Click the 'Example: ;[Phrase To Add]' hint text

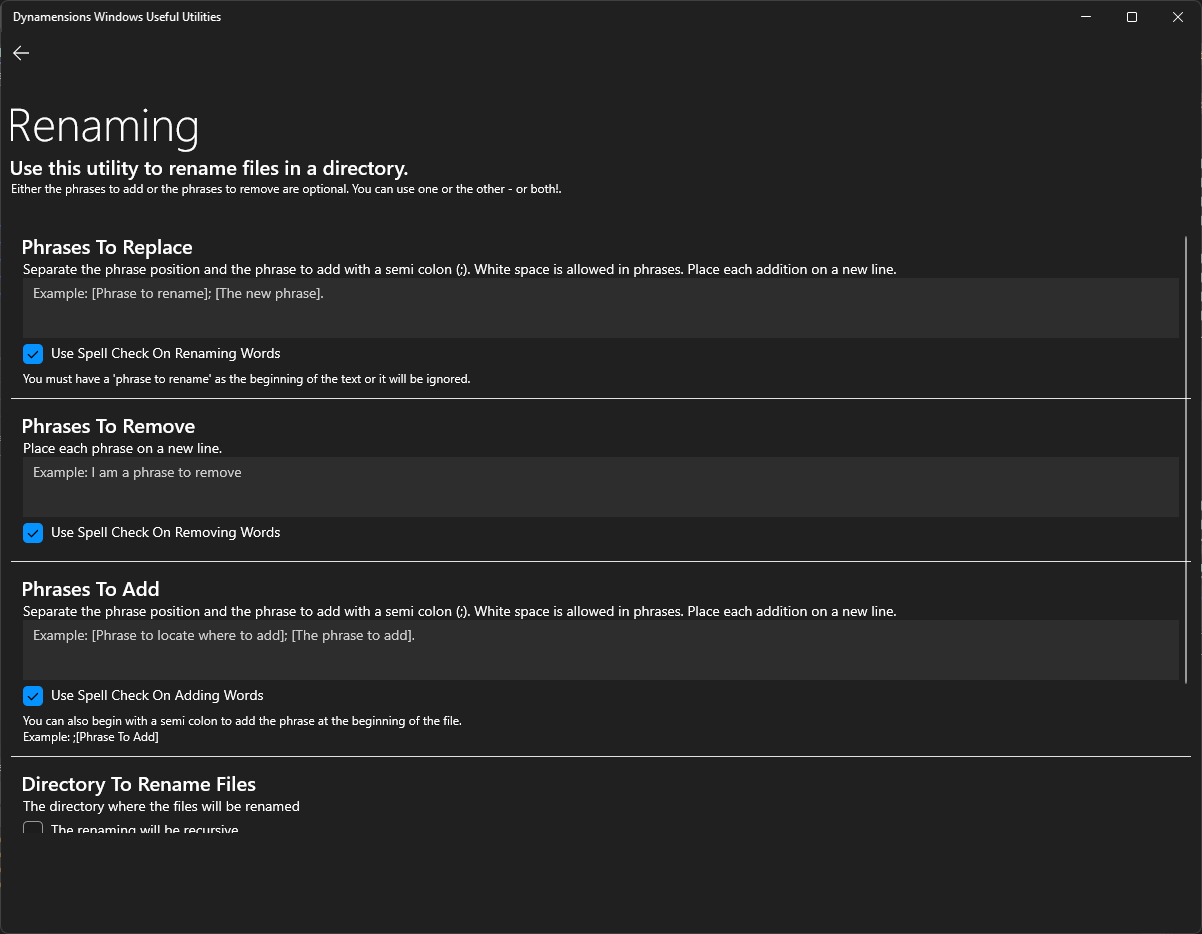click(x=91, y=737)
